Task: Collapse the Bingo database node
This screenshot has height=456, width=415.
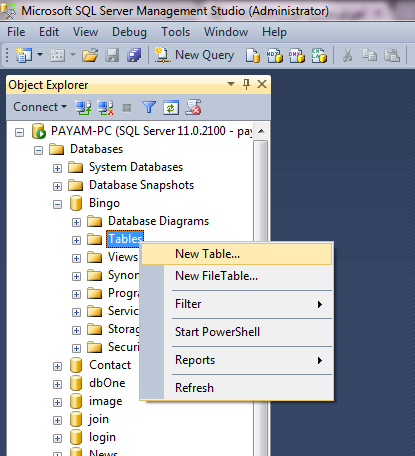Action: click(57, 204)
